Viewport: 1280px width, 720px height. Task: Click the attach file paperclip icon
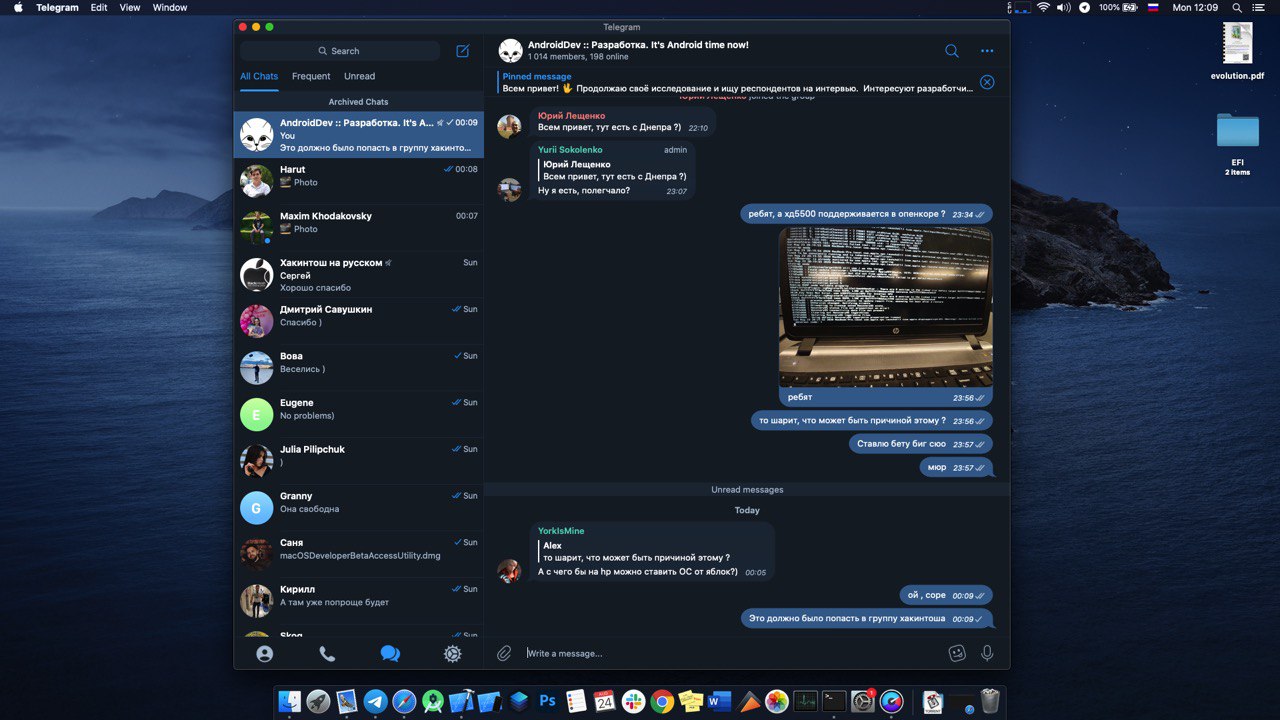504,653
